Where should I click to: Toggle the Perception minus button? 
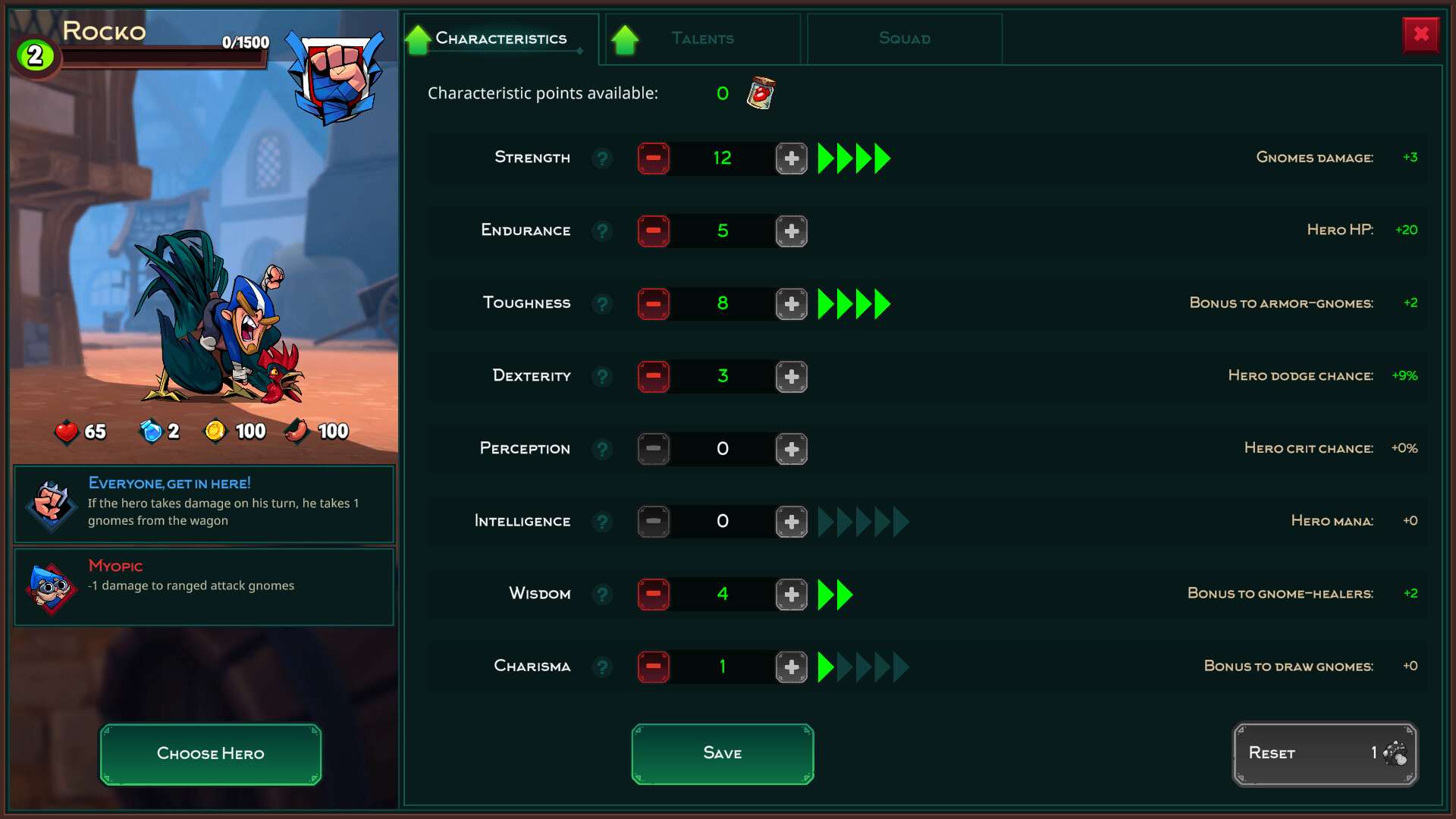[x=653, y=448]
